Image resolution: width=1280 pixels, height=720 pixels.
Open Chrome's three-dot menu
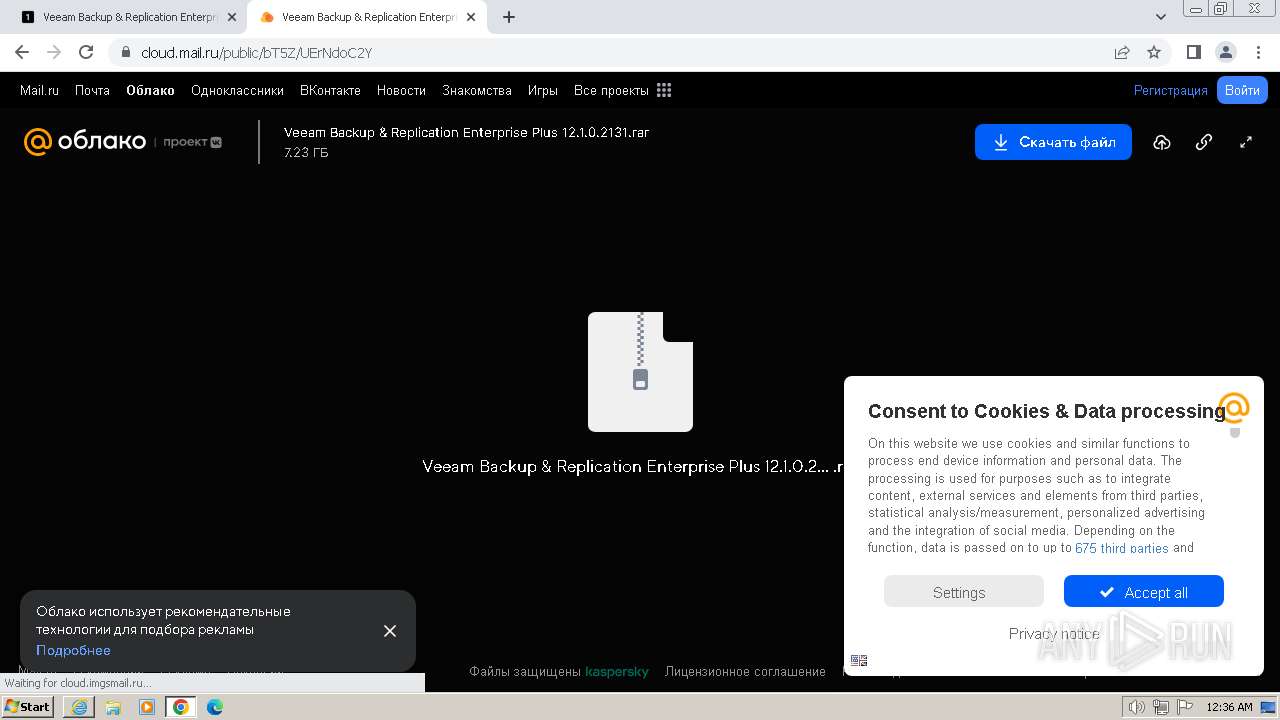click(x=1258, y=52)
